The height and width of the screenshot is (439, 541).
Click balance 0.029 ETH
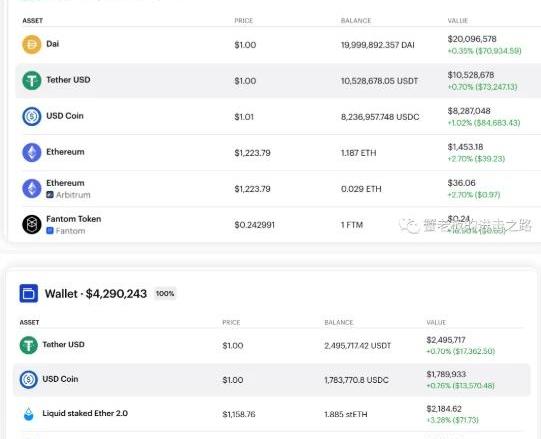(361, 189)
